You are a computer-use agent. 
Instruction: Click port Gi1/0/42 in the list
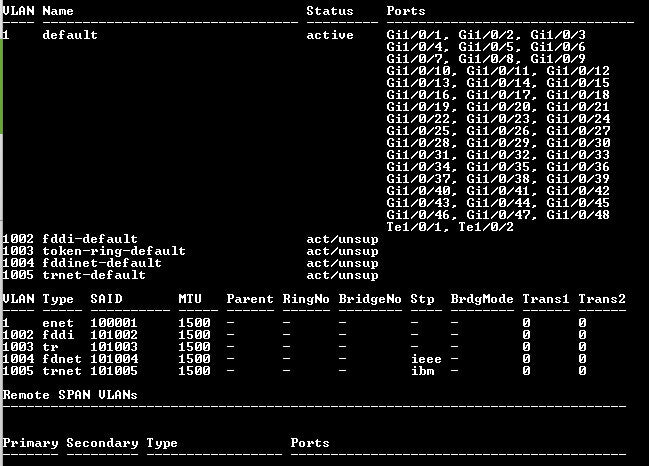[x=578, y=191]
